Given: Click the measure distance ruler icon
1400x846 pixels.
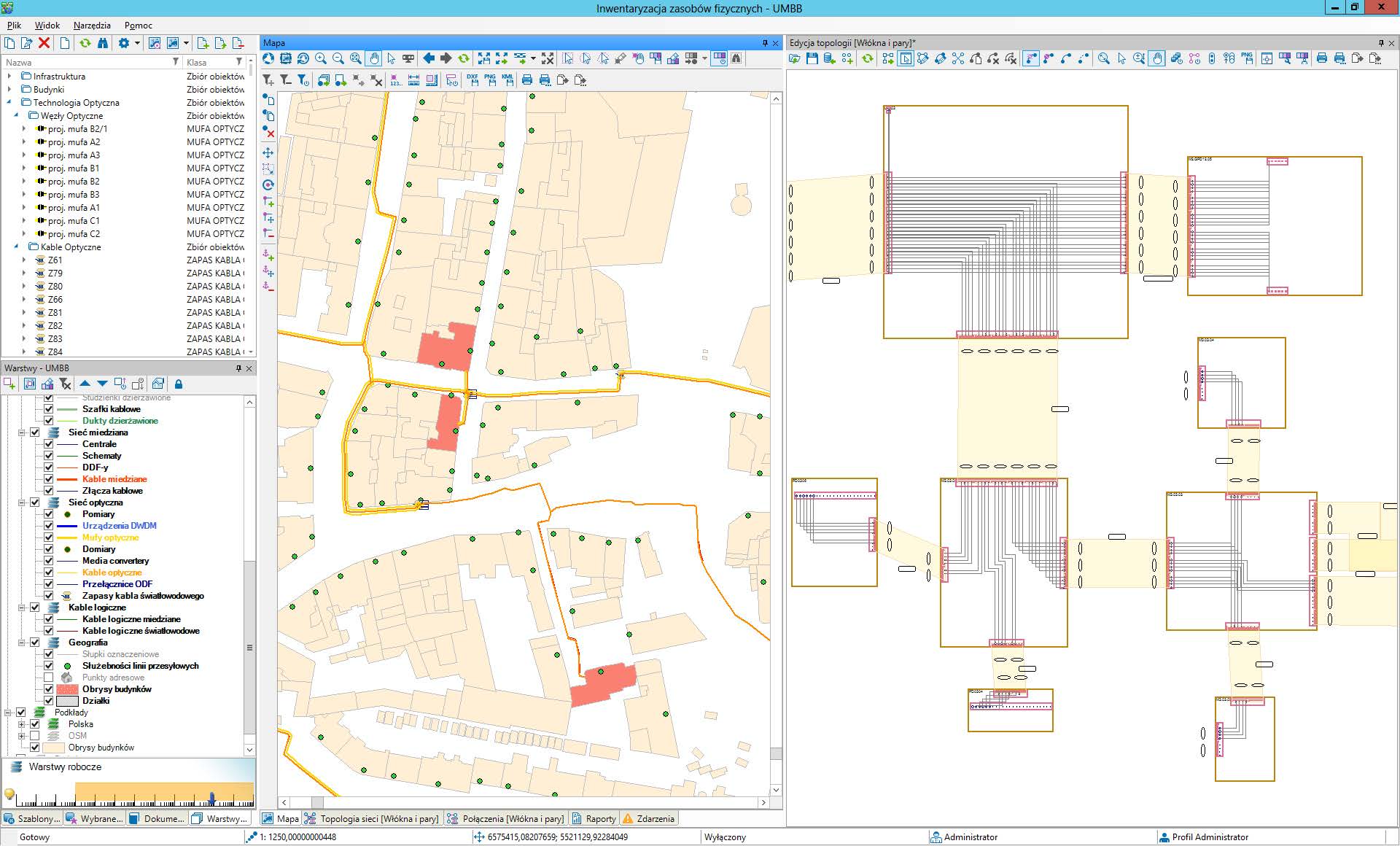Looking at the screenshot, I should click(x=413, y=80).
